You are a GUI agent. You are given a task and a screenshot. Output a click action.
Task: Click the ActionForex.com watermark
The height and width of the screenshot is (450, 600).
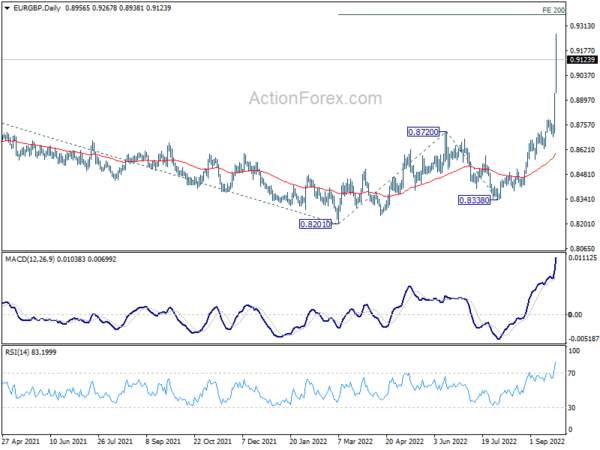pyautogui.click(x=315, y=98)
